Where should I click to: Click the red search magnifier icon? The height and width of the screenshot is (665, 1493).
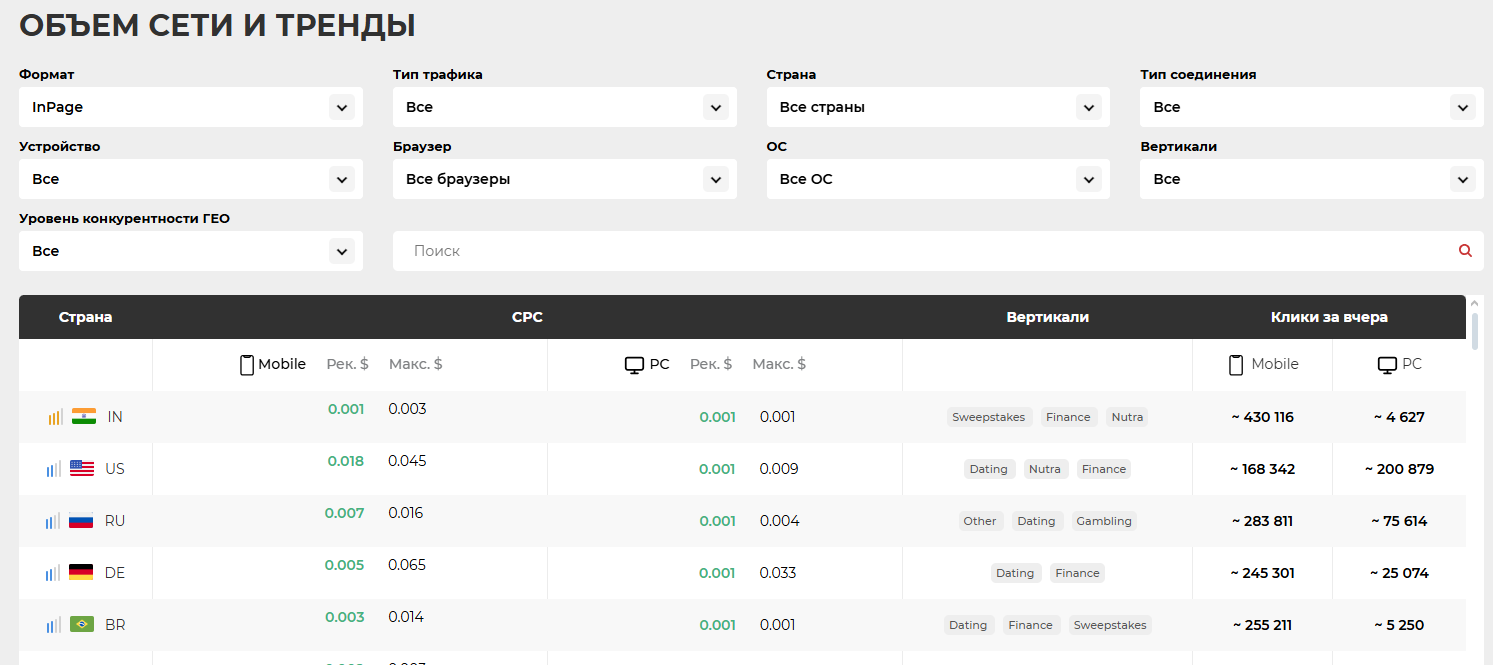point(1465,251)
